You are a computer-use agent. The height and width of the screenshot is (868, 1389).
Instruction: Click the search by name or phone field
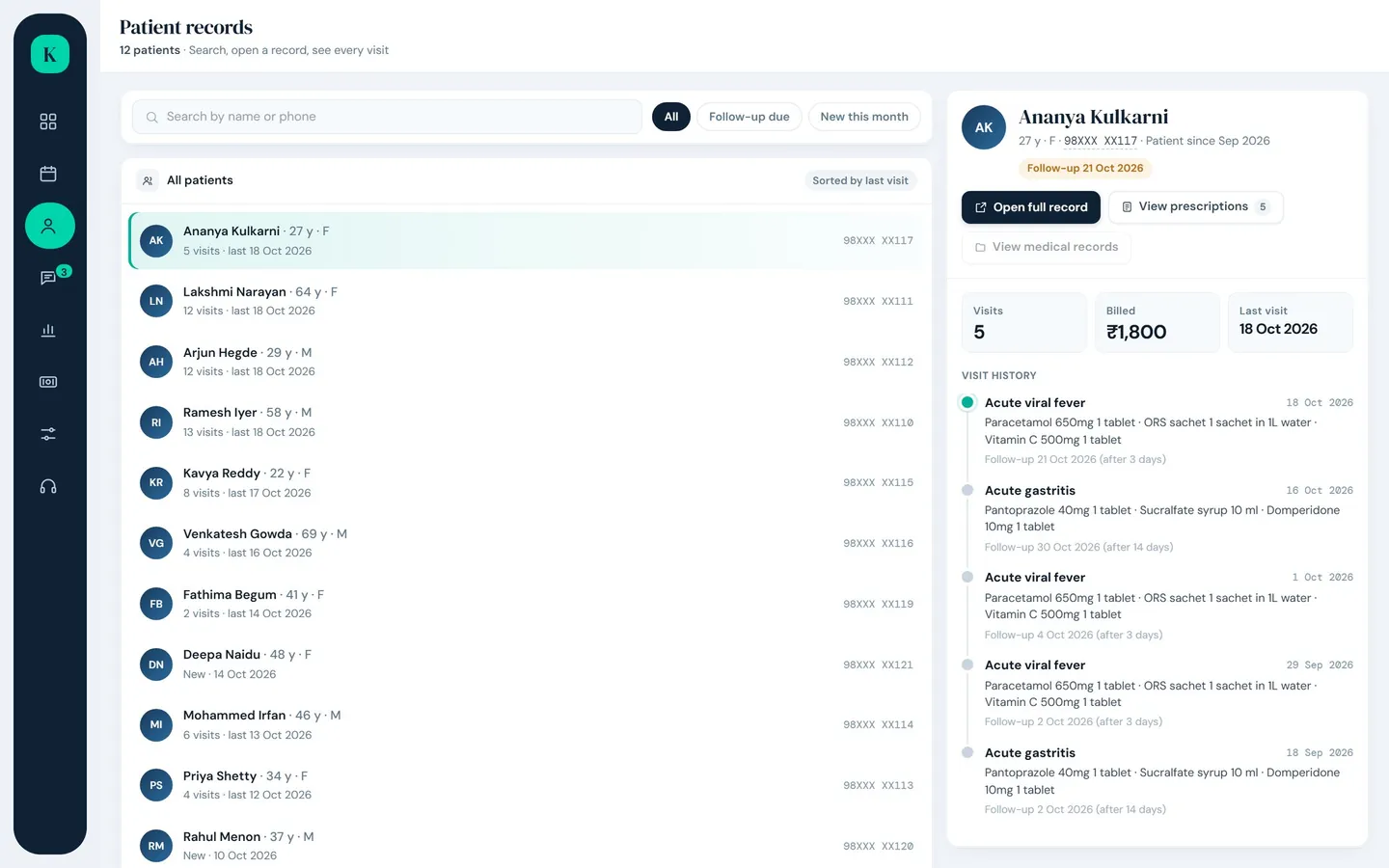(x=388, y=117)
